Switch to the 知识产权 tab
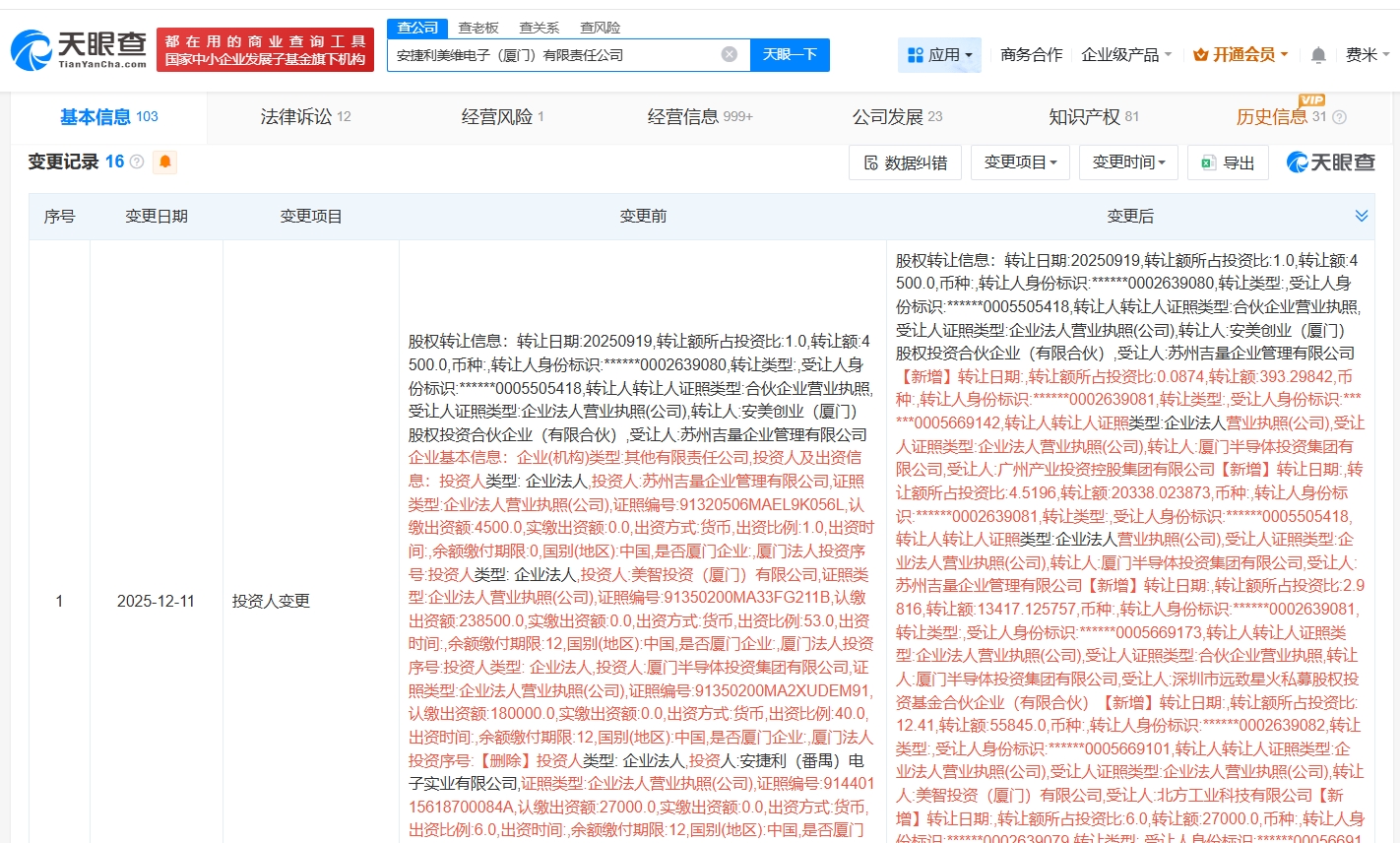 tap(1093, 117)
